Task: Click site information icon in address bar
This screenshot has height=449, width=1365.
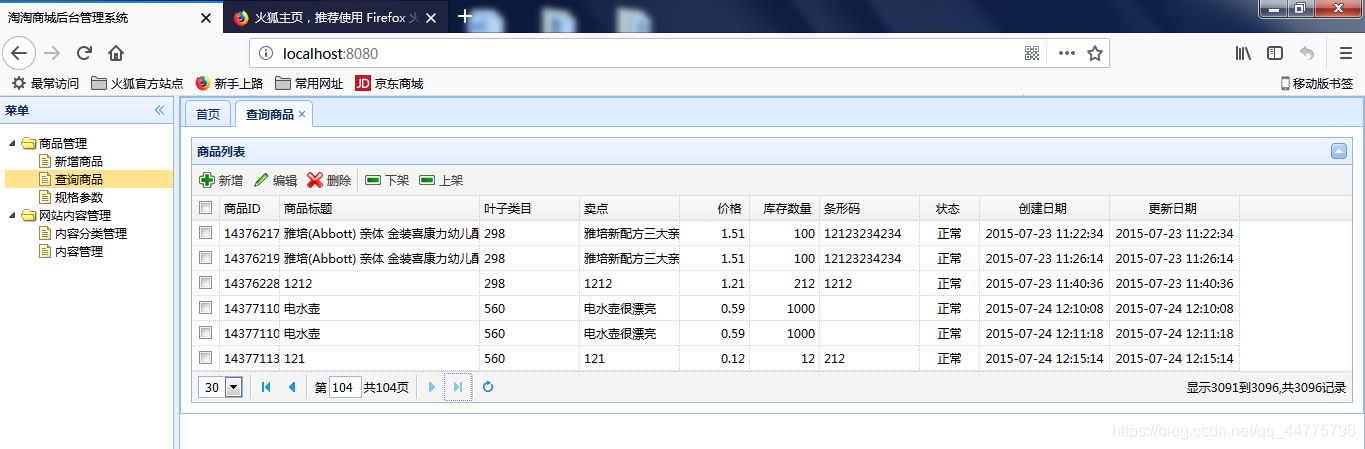Action: [x=266, y=54]
